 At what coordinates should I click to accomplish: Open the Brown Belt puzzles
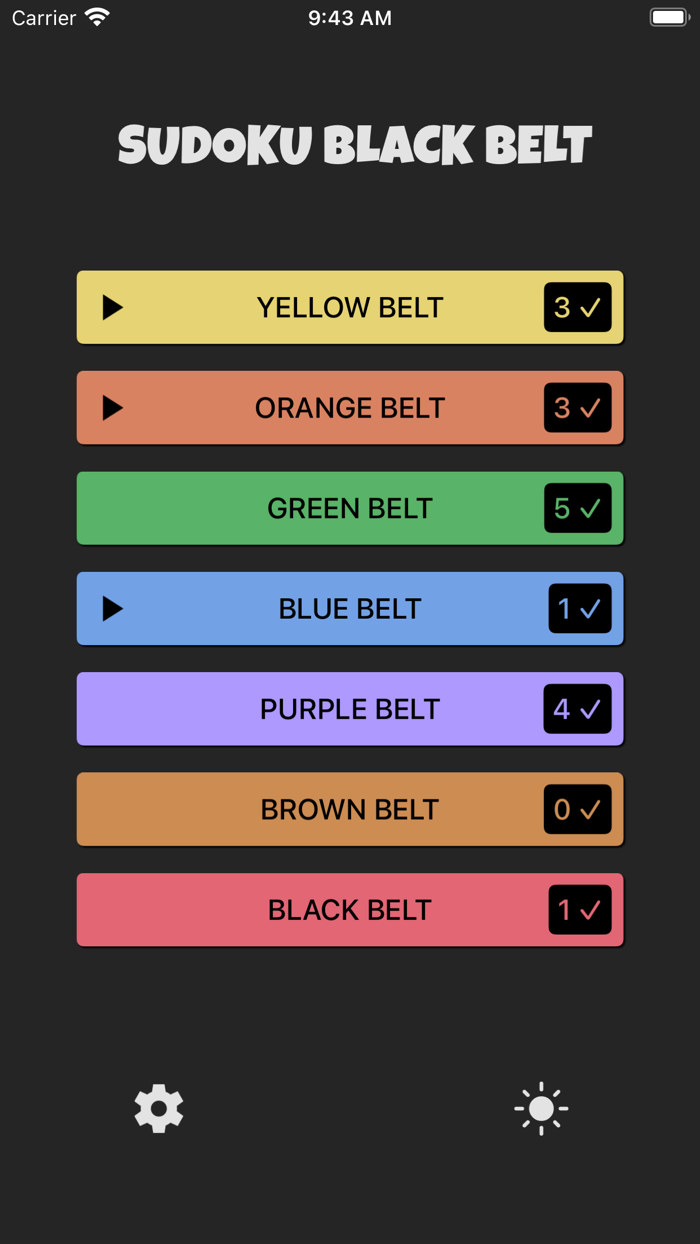pos(350,809)
